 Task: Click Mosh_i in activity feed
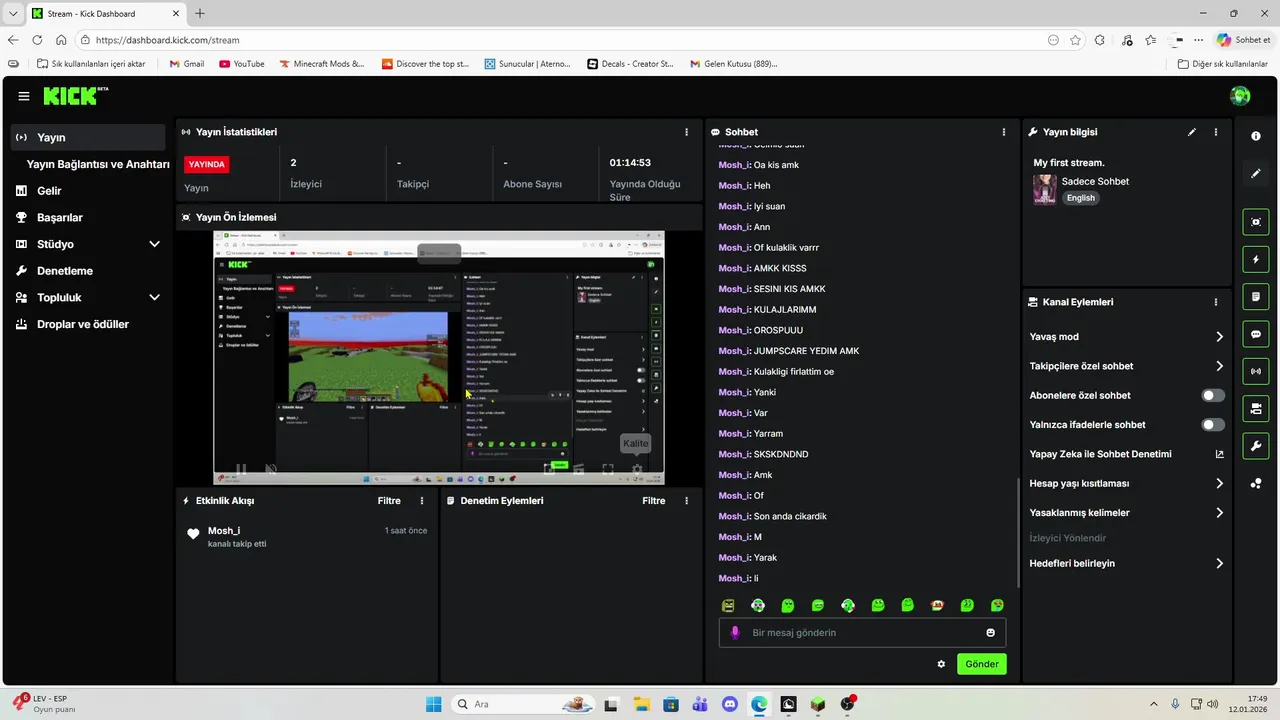point(224,531)
